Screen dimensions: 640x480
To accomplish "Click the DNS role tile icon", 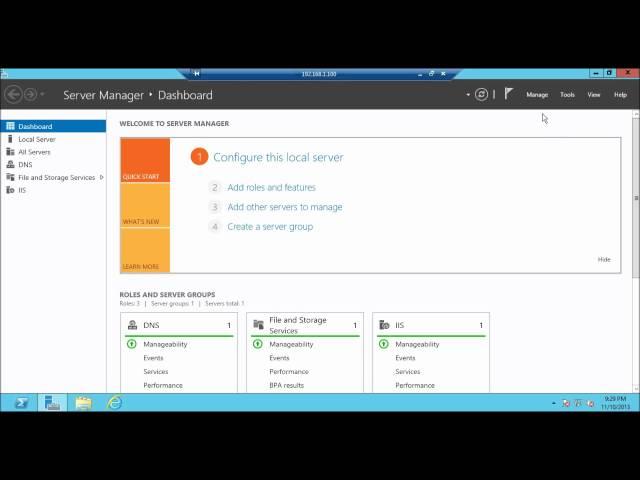I will click(x=133, y=325).
